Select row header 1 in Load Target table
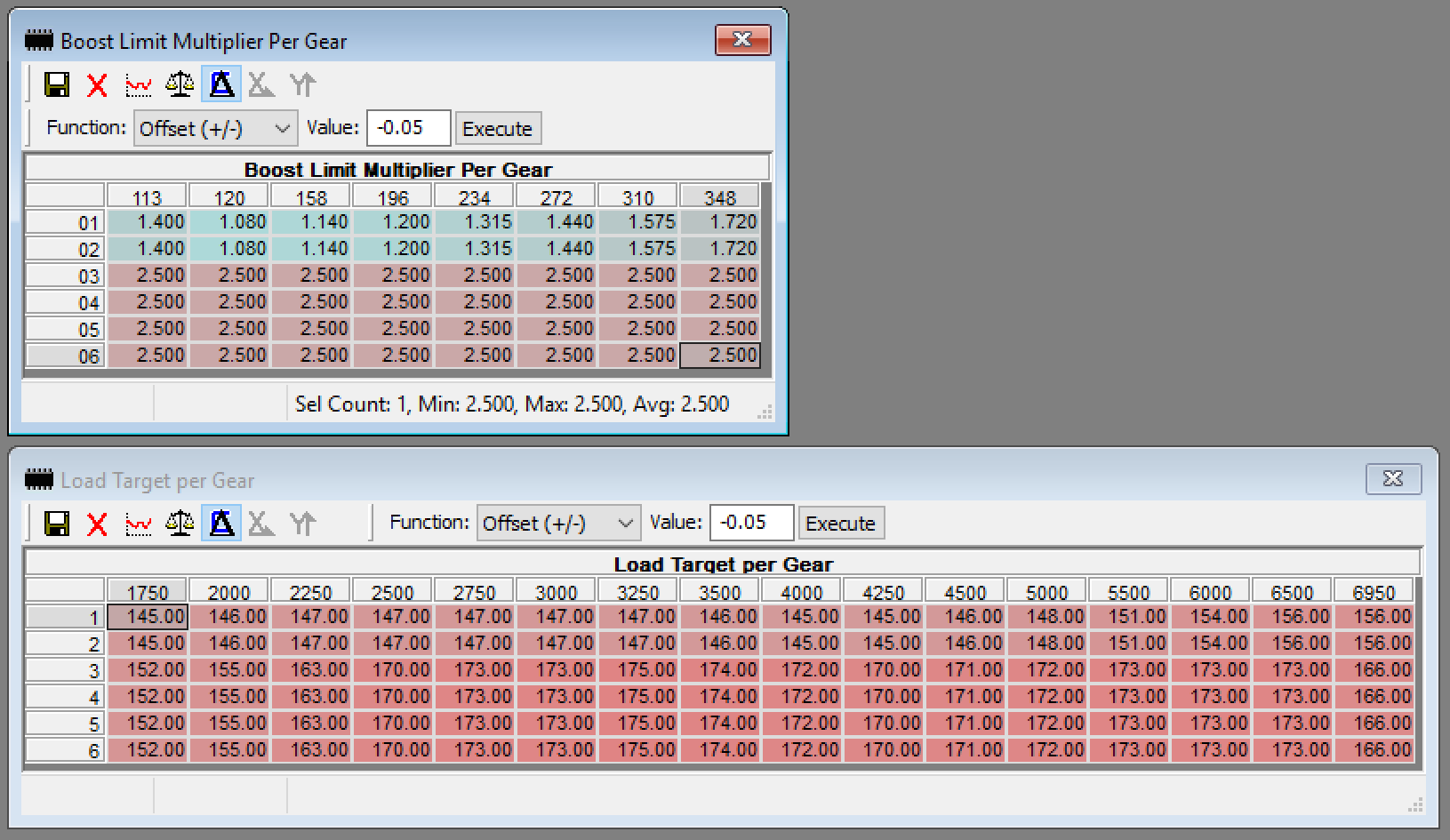This screenshot has width=1450, height=840. (65, 617)
